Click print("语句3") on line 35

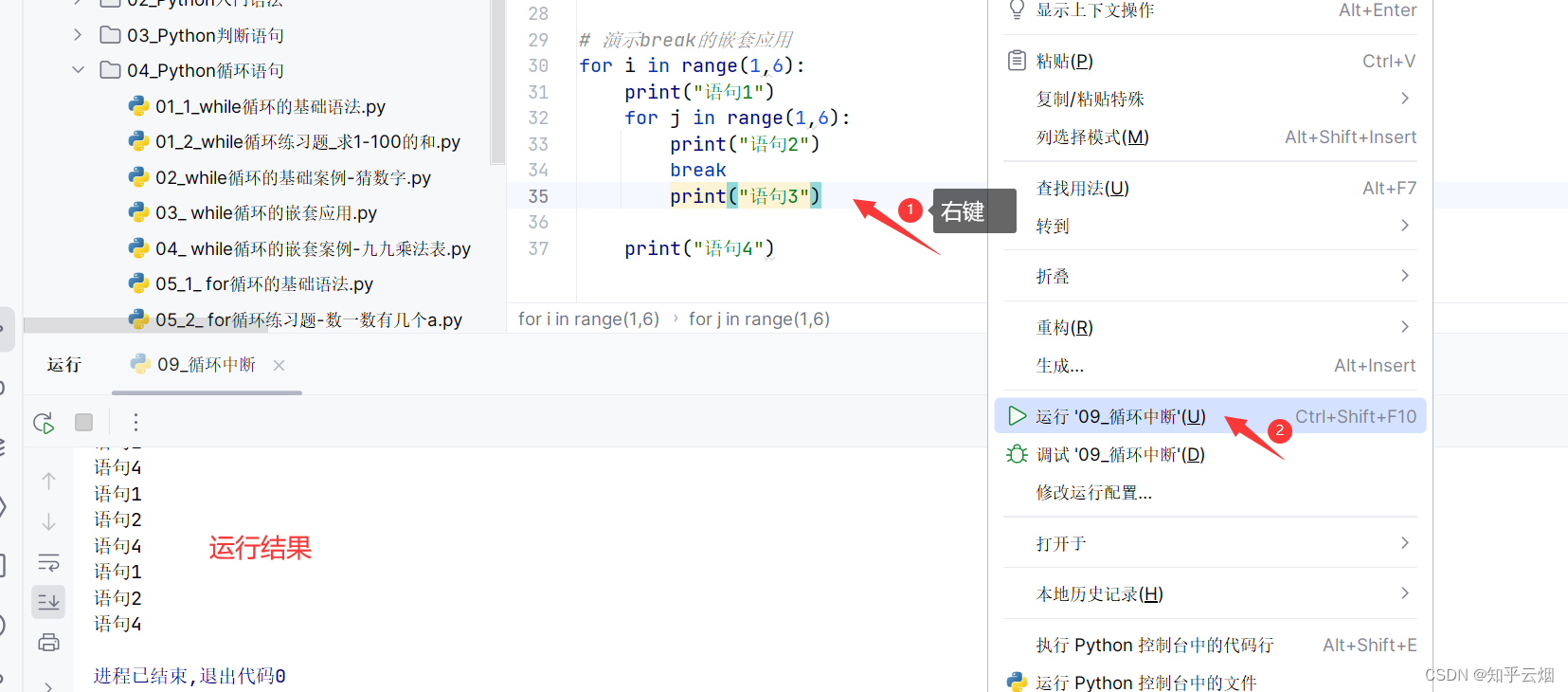[x=745, y=196]
